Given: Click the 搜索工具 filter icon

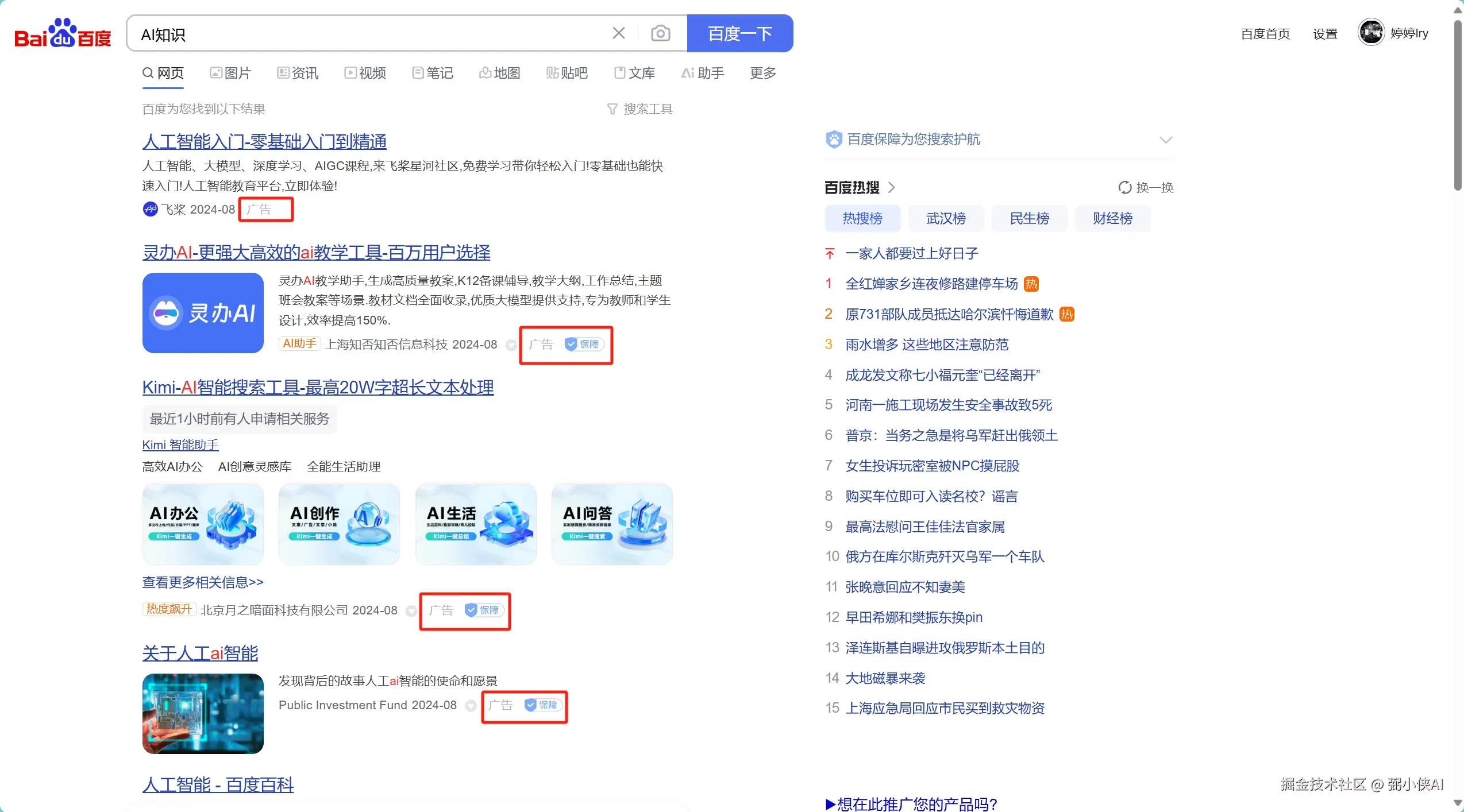Looking at the screenshot, I should point(612,109).
